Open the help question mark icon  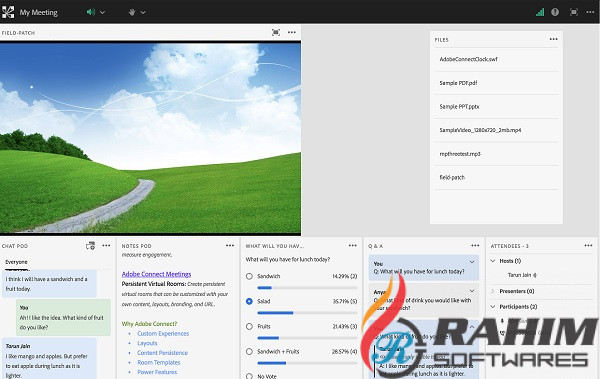click(x=555, y=12)
